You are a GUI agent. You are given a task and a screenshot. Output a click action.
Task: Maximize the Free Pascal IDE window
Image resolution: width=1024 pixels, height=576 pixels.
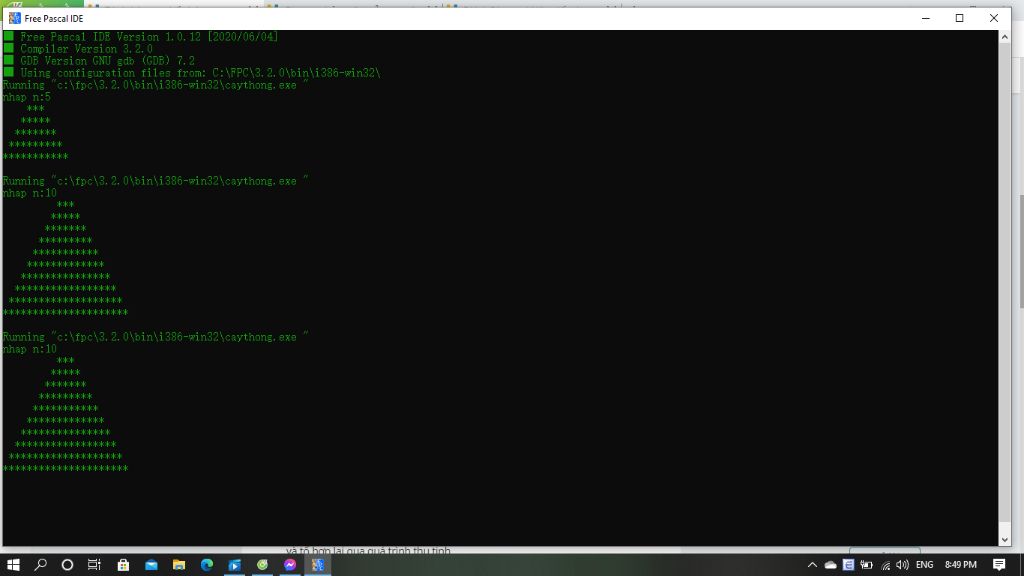959,18
